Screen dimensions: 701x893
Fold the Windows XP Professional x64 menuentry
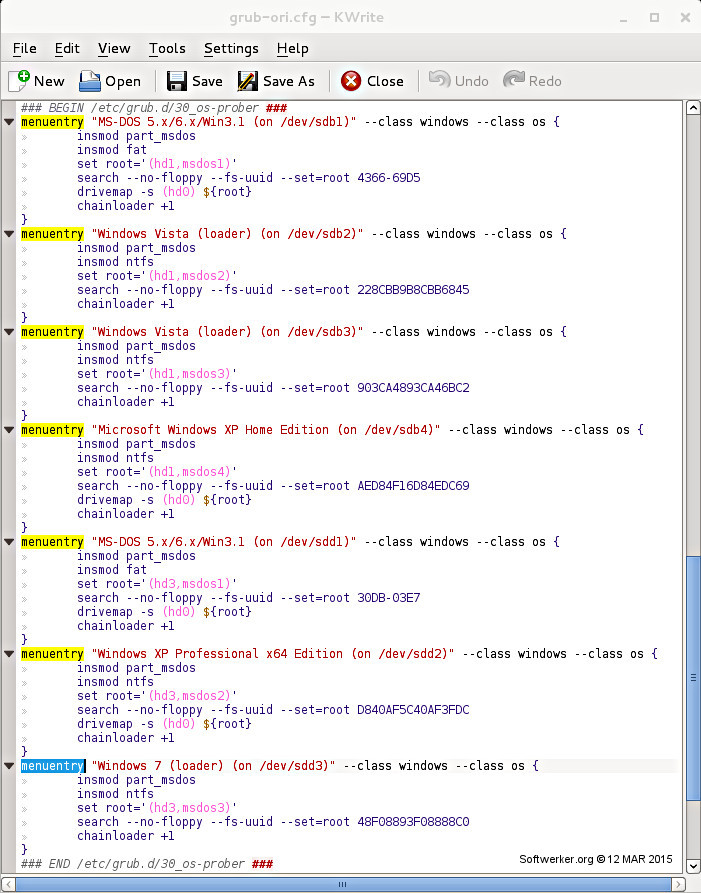(9, 654)
